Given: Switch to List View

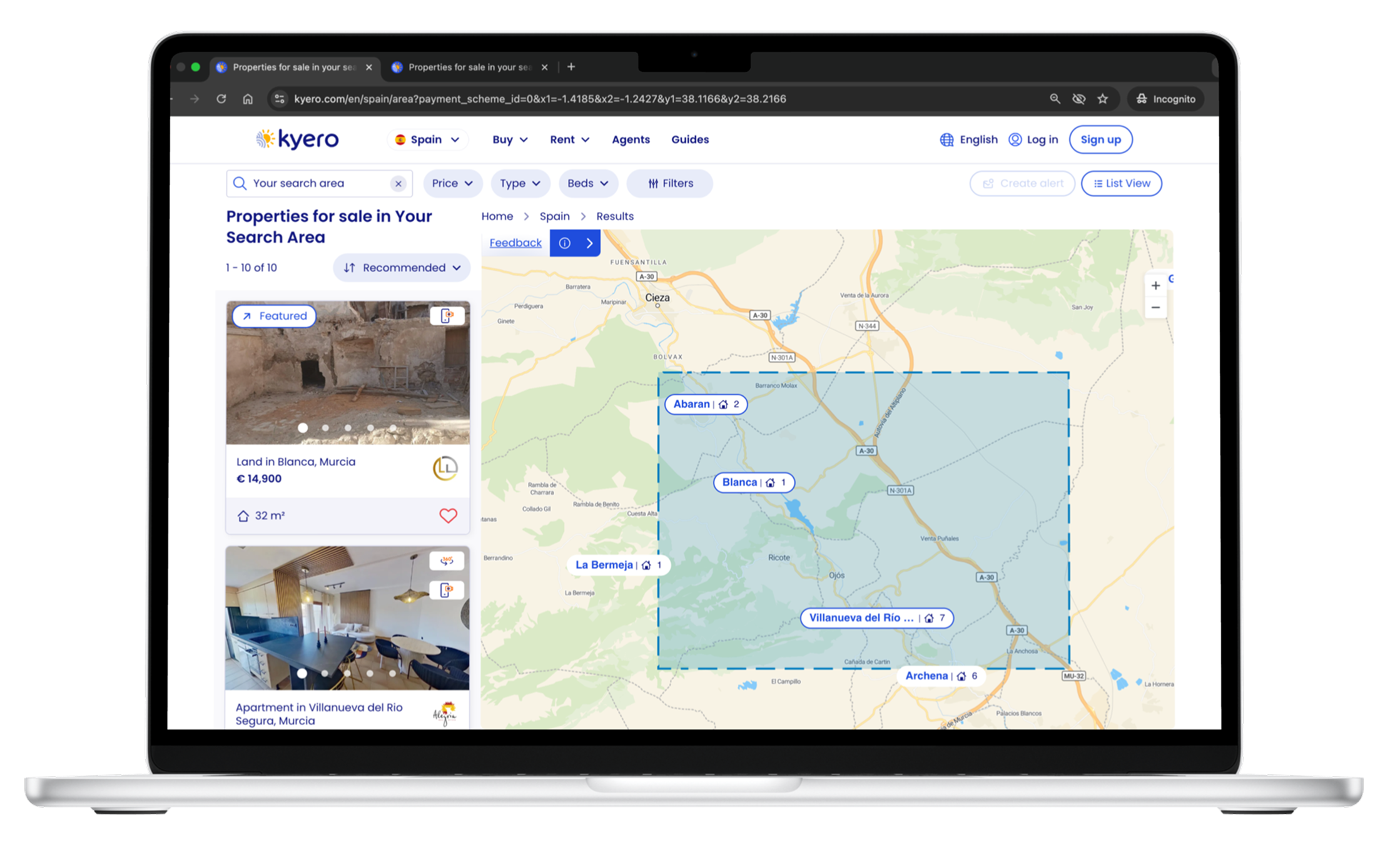Looking at the screenshot, I should [x=1121, y=183].
